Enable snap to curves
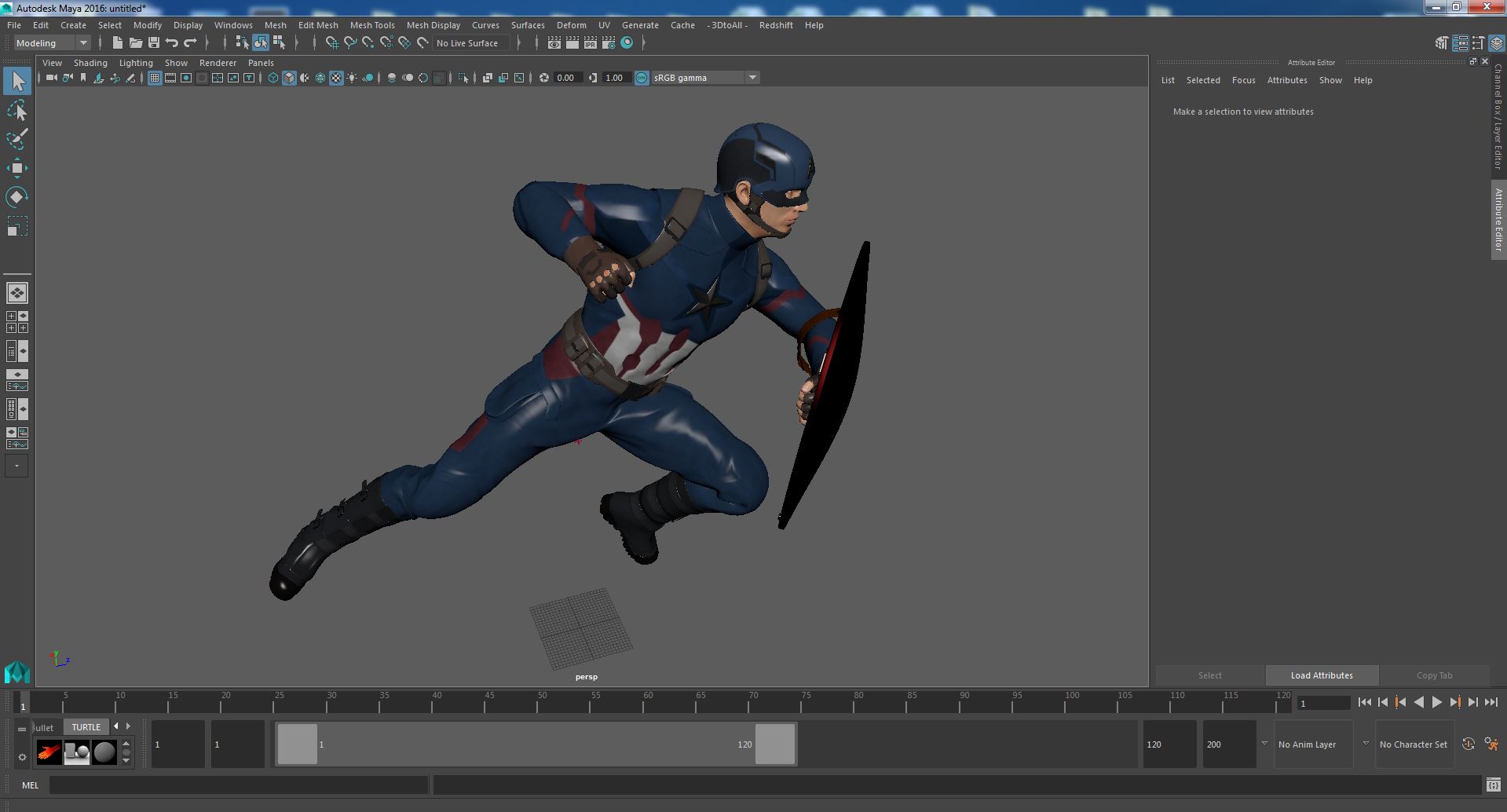 [x=350, y=43]
